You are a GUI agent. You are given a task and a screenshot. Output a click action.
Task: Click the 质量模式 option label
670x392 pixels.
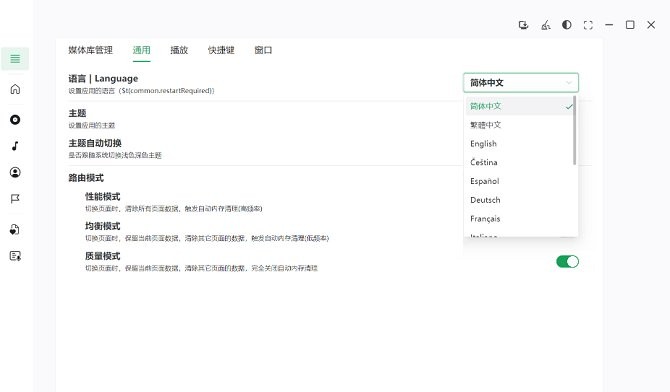coord(103,256)
